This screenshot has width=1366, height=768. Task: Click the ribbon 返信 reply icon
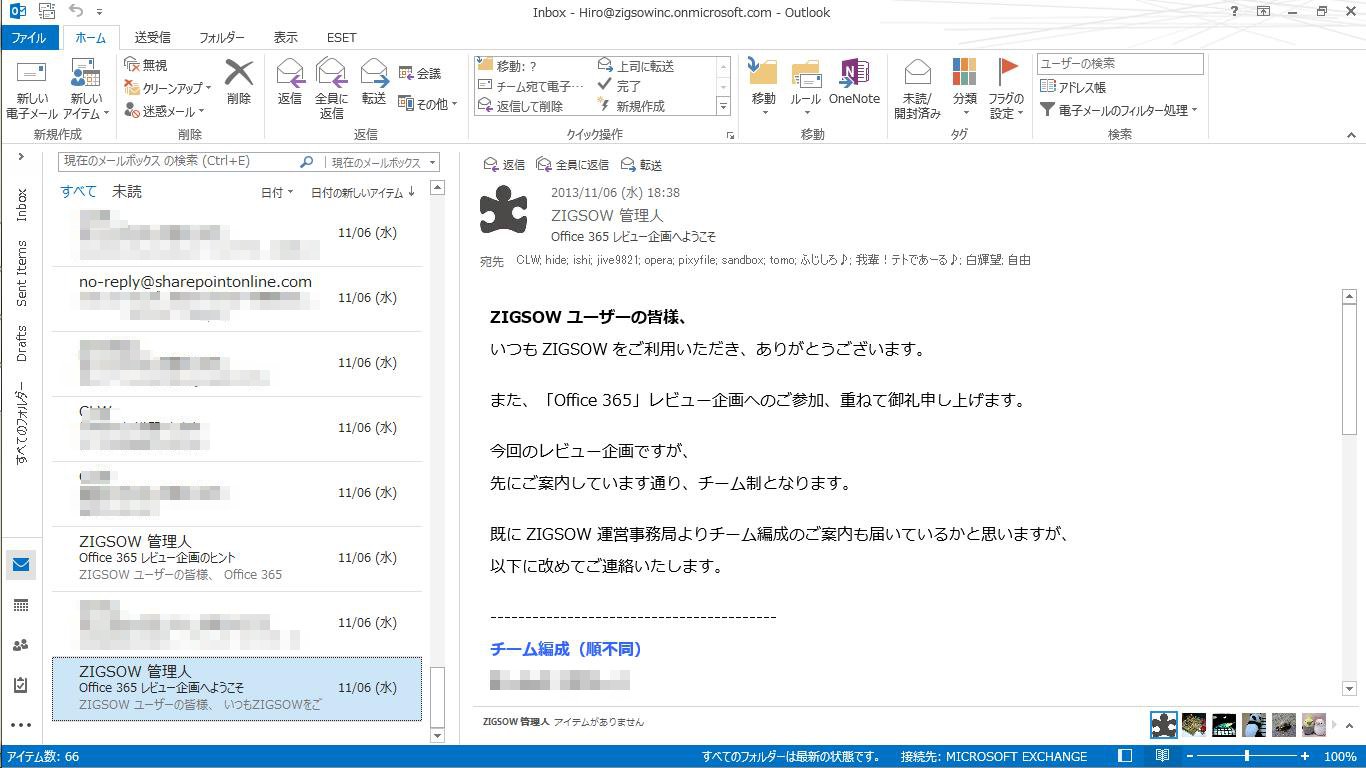(x=290, y=82)
